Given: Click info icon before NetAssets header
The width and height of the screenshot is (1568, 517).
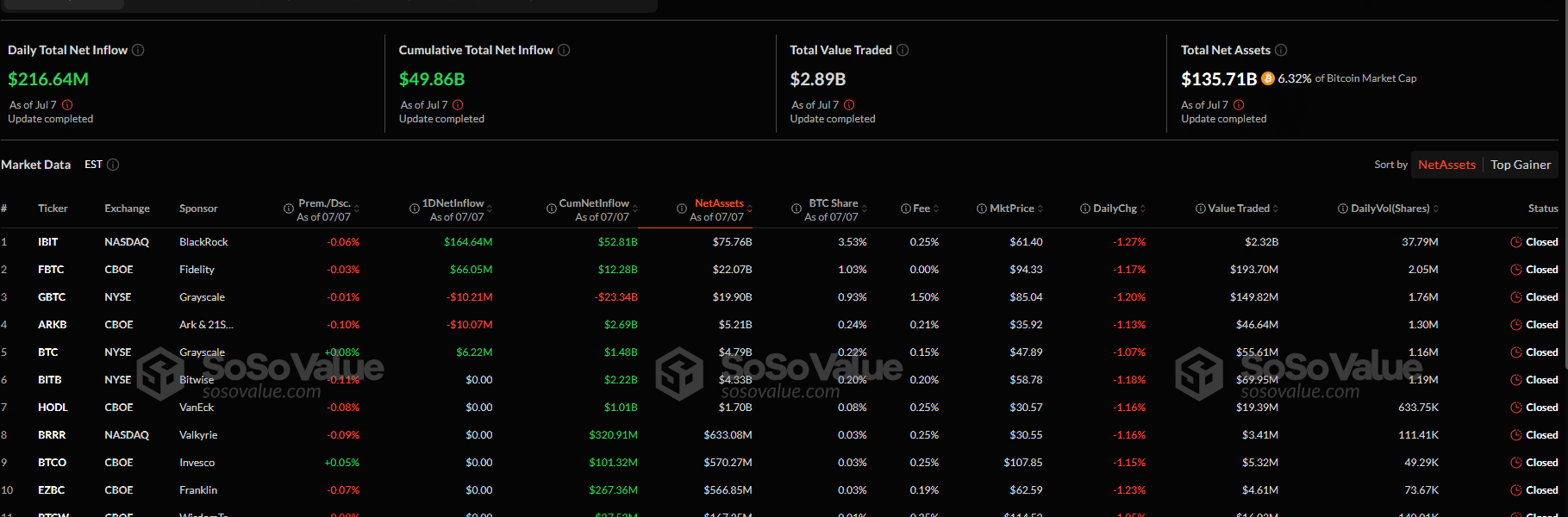Looking at the screenshot, I should click(x=682, y=209).
